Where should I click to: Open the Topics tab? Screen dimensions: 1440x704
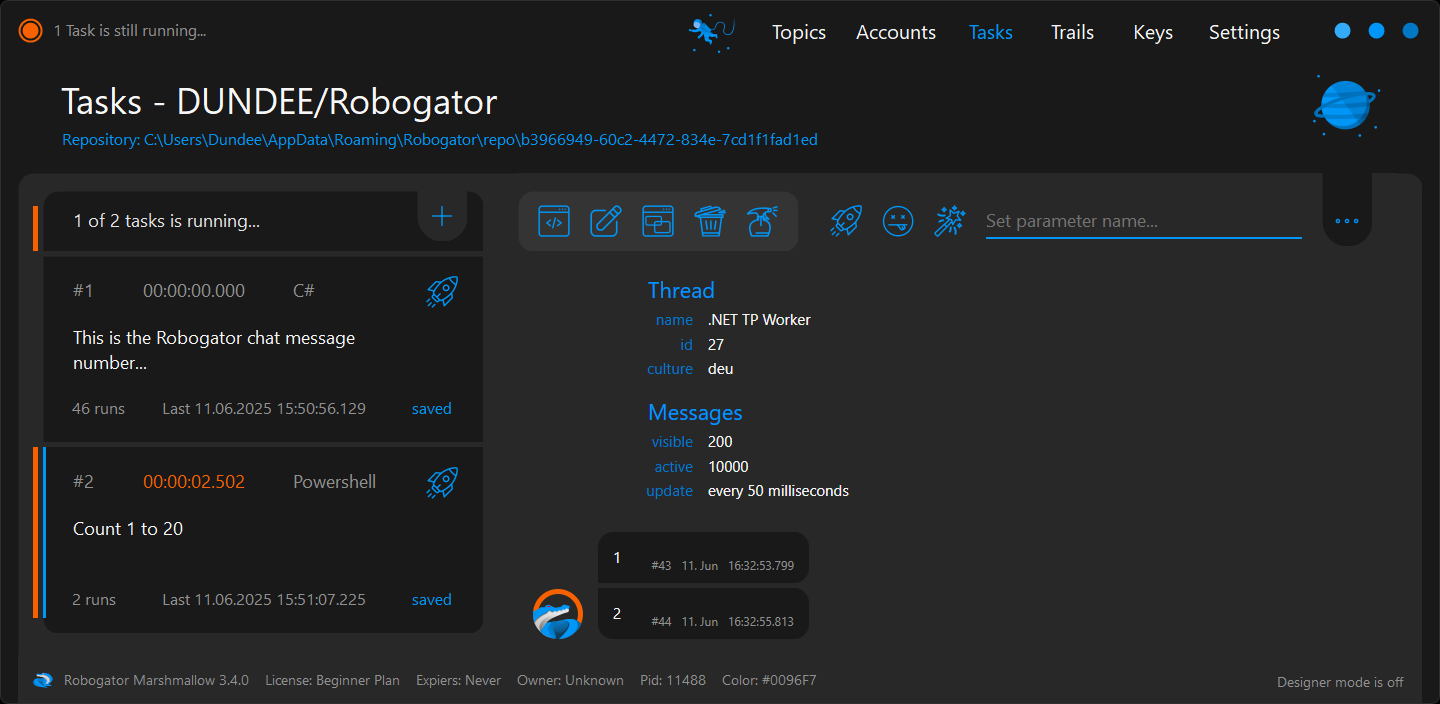pos(798,32)
